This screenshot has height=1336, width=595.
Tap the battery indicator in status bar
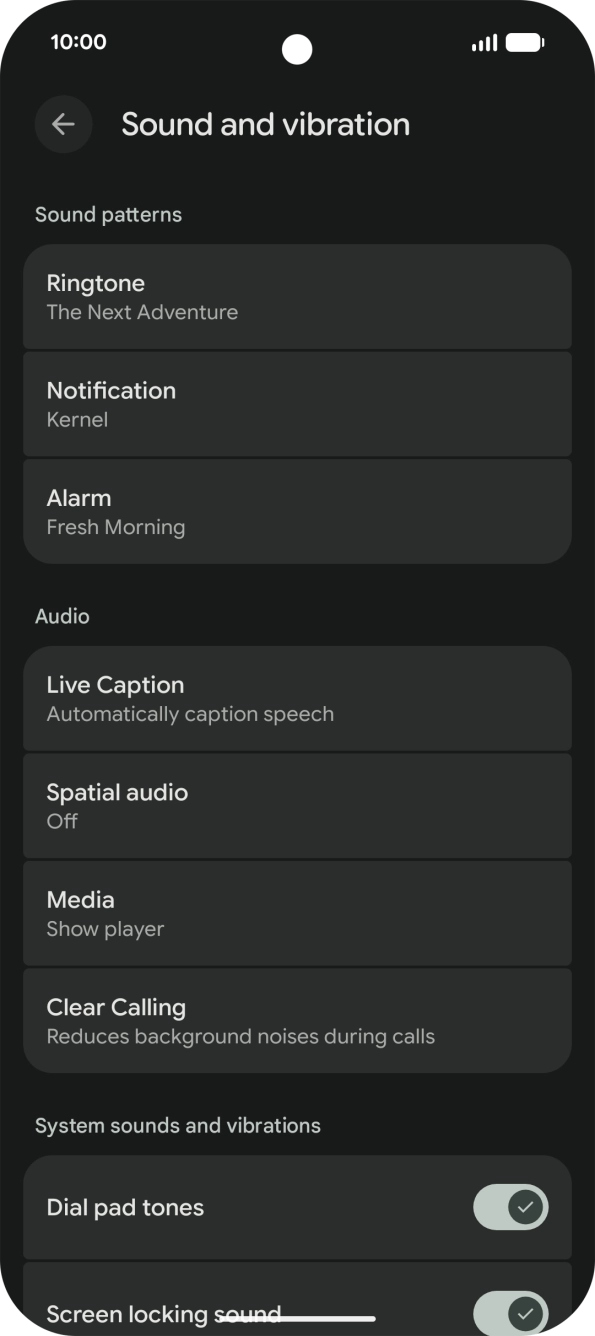(521, 43)
